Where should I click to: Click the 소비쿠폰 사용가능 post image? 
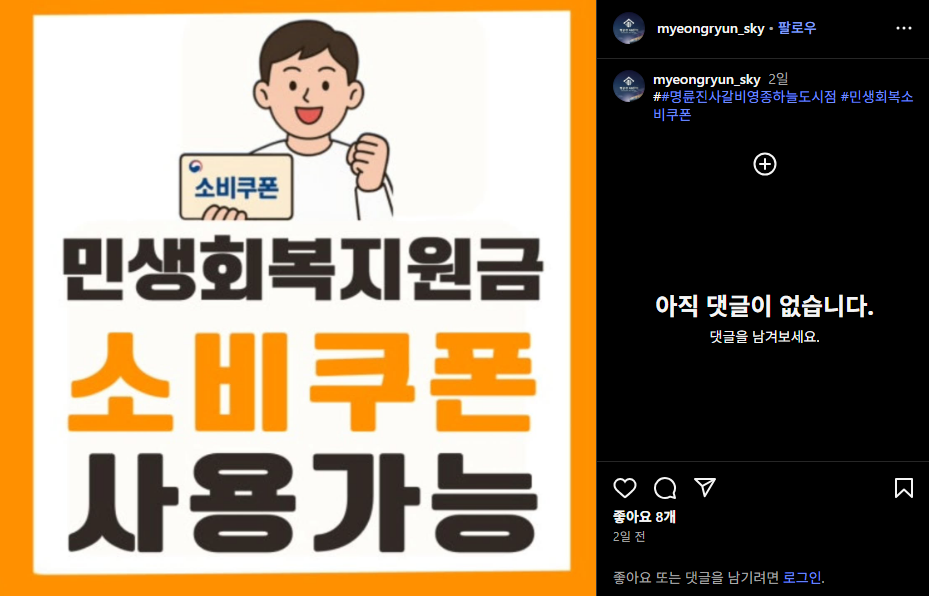(x=298, y=298)
